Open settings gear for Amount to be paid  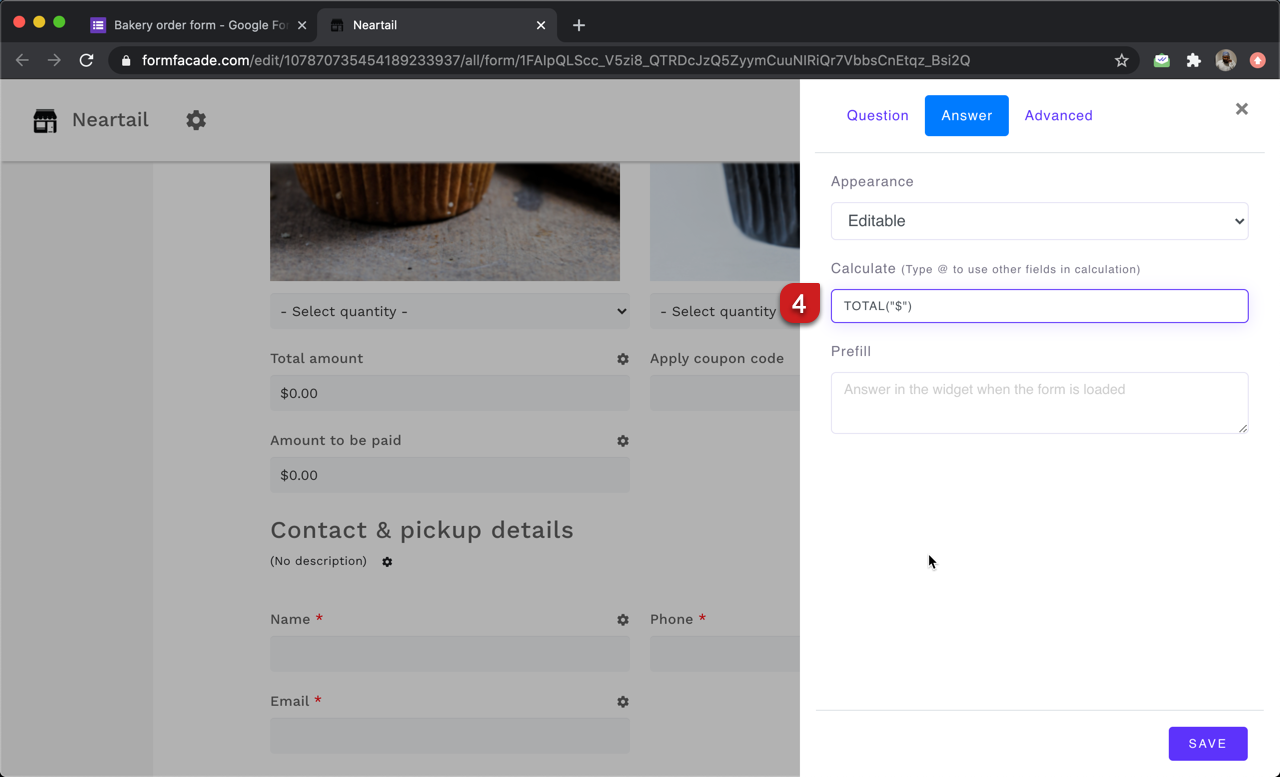click(623, 441)
